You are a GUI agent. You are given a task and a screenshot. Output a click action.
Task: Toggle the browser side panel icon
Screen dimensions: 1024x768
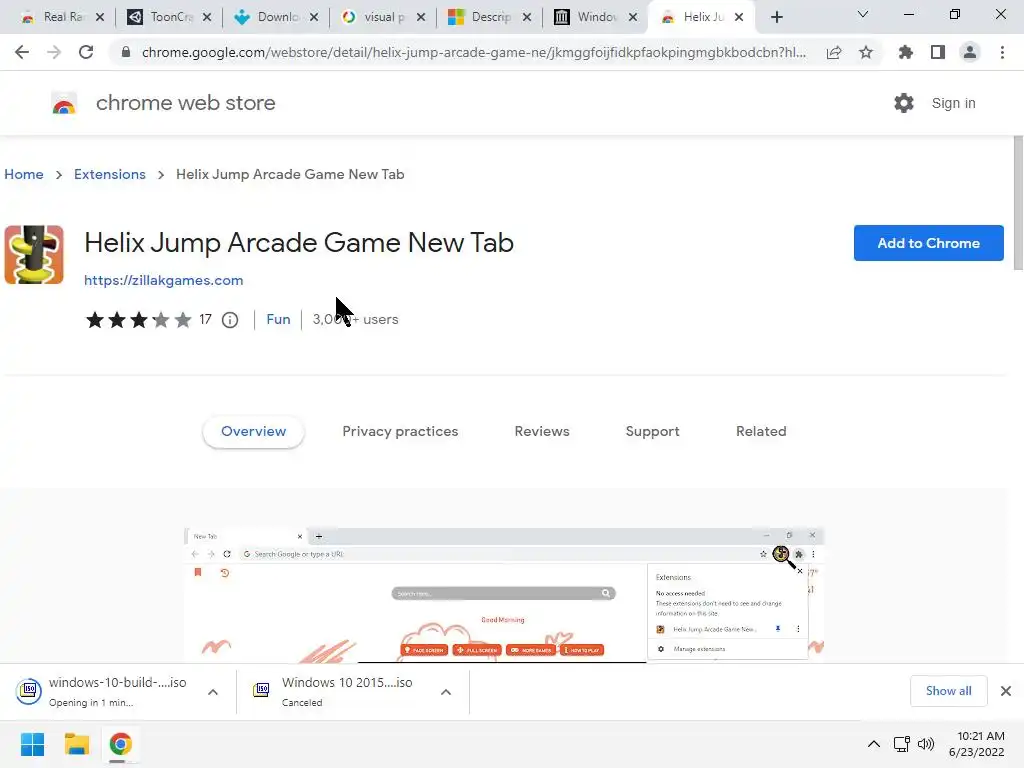coord(938,52)
